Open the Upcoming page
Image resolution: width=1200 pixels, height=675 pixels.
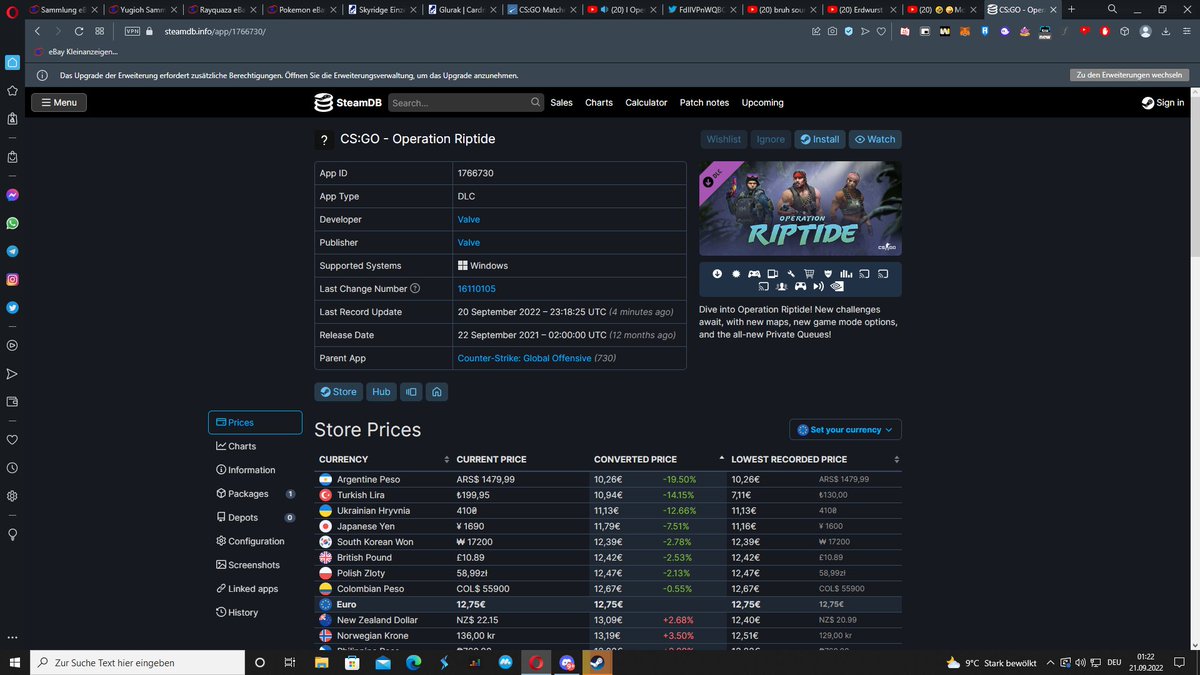pos(763,102)
